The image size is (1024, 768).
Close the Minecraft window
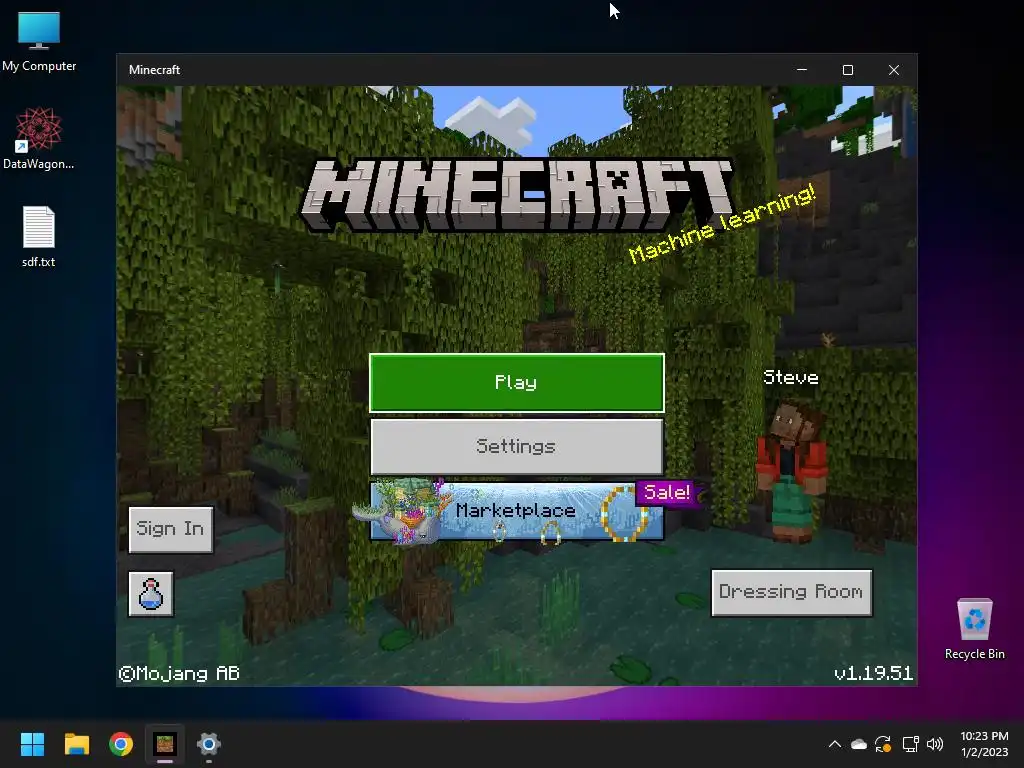(x=894, y=70)
